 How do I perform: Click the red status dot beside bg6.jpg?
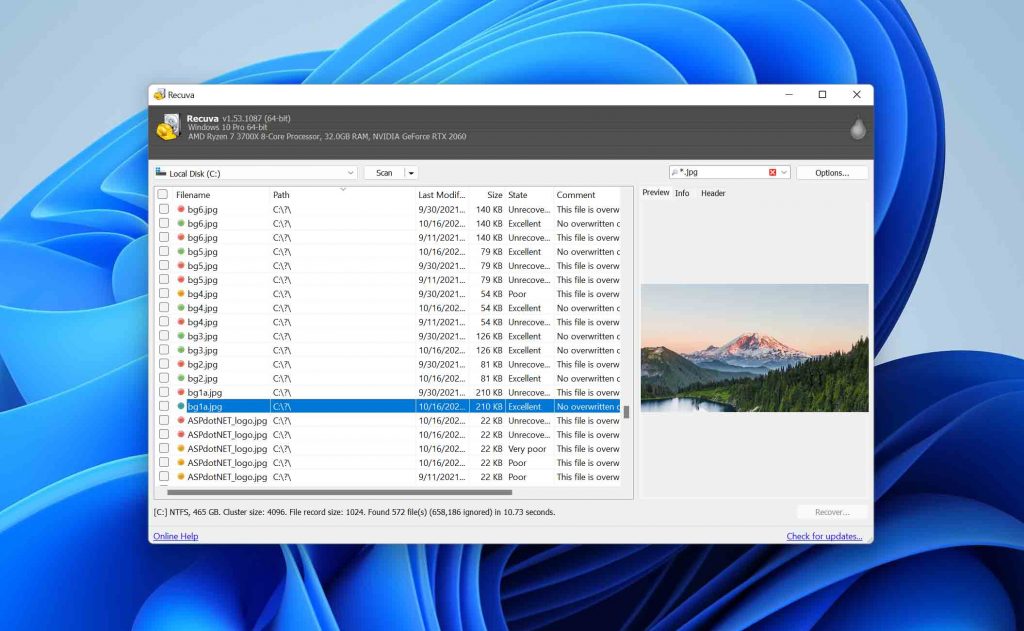click(180, 208)
